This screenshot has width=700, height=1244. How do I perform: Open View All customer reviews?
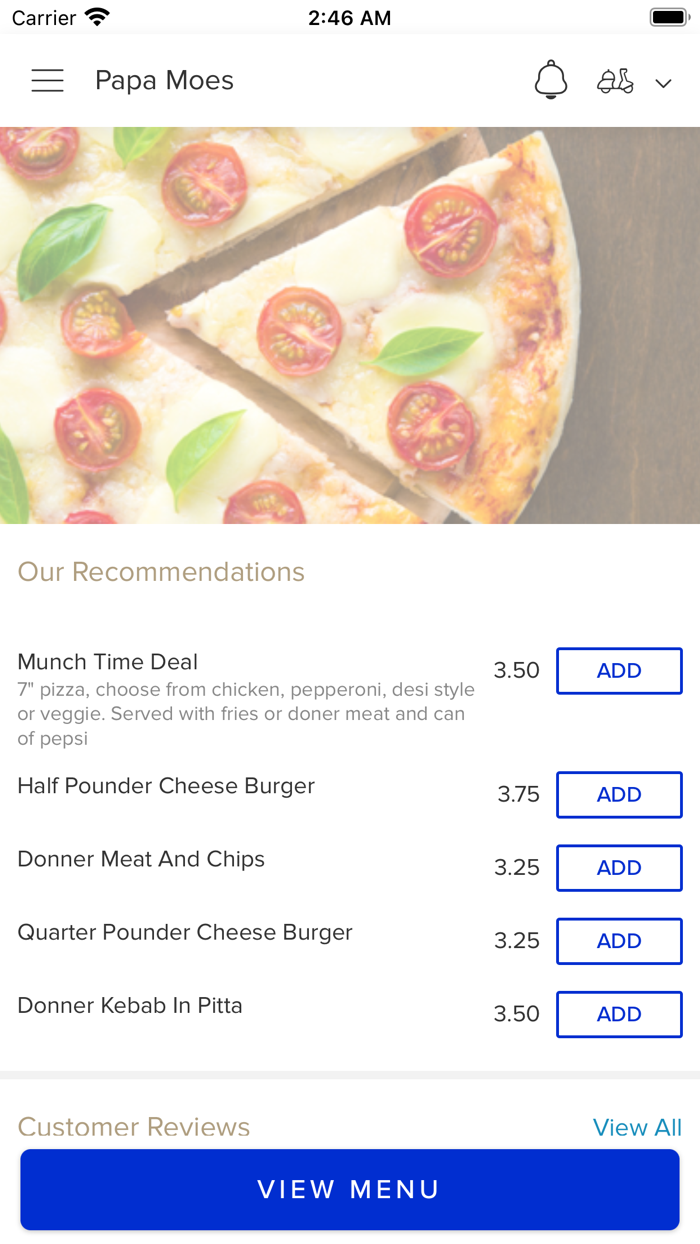coord(637,1127)
